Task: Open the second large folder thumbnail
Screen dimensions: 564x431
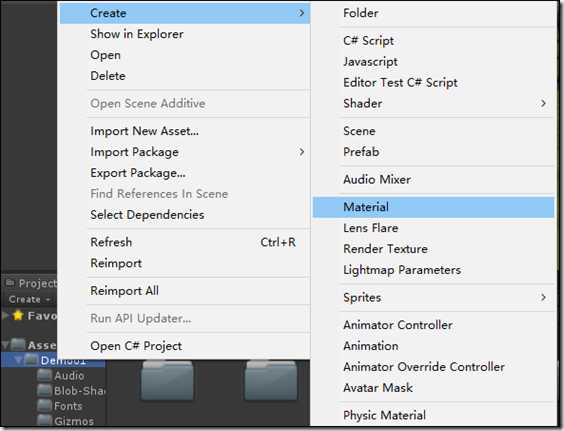Action: click(x=271, y=381)
